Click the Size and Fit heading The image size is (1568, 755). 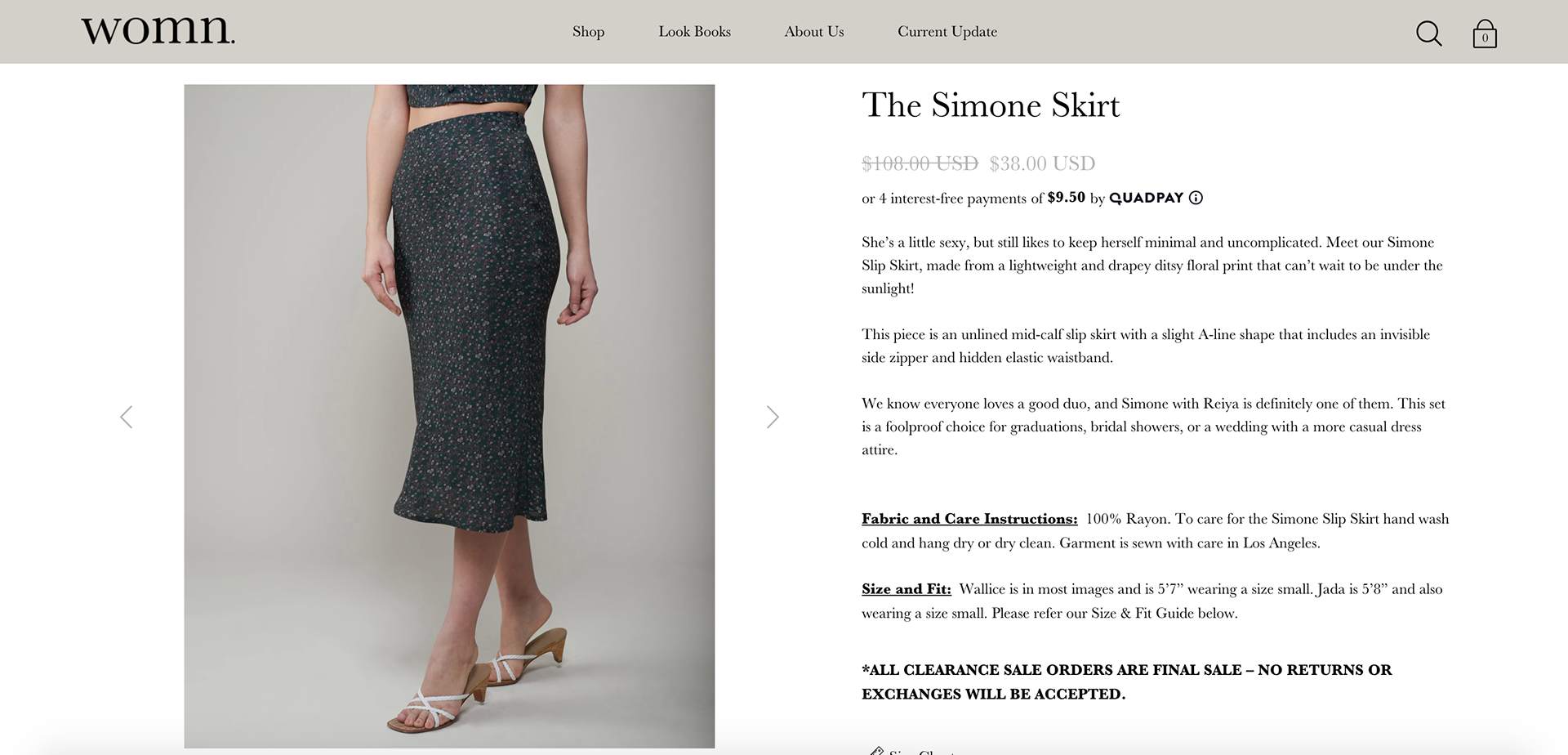(906, 589)
